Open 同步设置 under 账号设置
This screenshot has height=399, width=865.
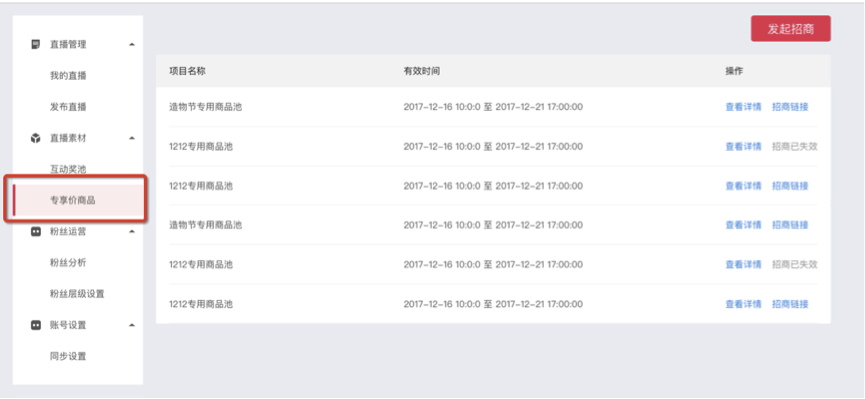tap(68, 357)
